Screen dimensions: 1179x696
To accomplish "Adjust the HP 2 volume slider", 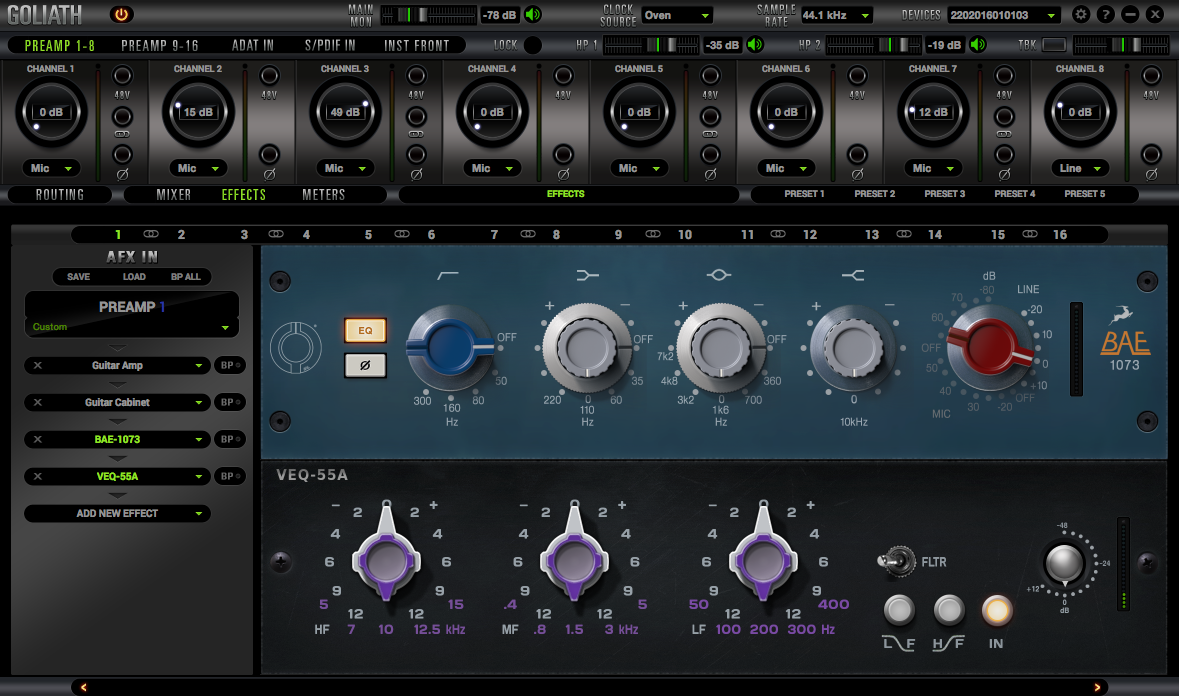I will pyautogui.click(x=873, y=45).
